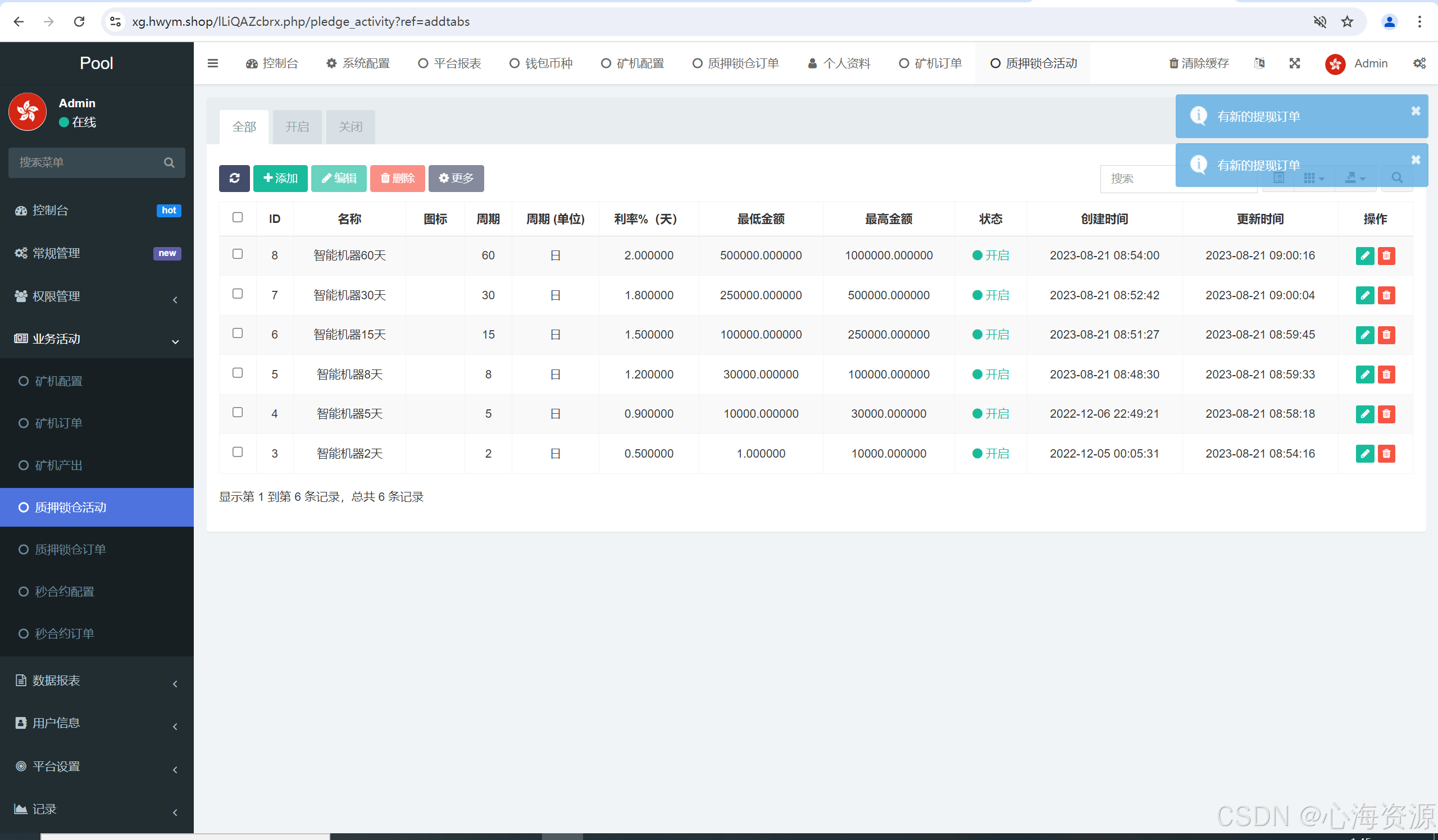Click the magnifier icon in menu search box
The width and height of the screenshot is (1438, 840).
pos(169,162)
